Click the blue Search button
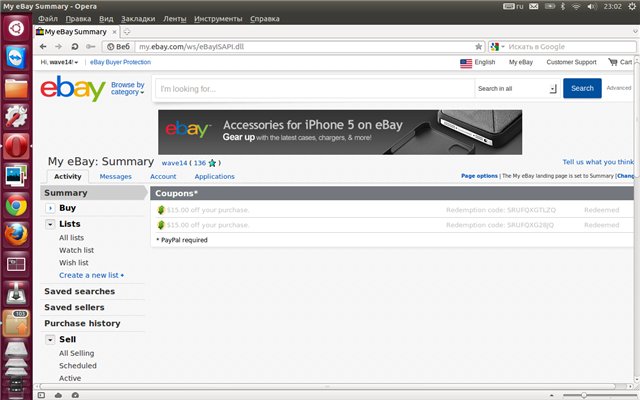 pos(582,88)
